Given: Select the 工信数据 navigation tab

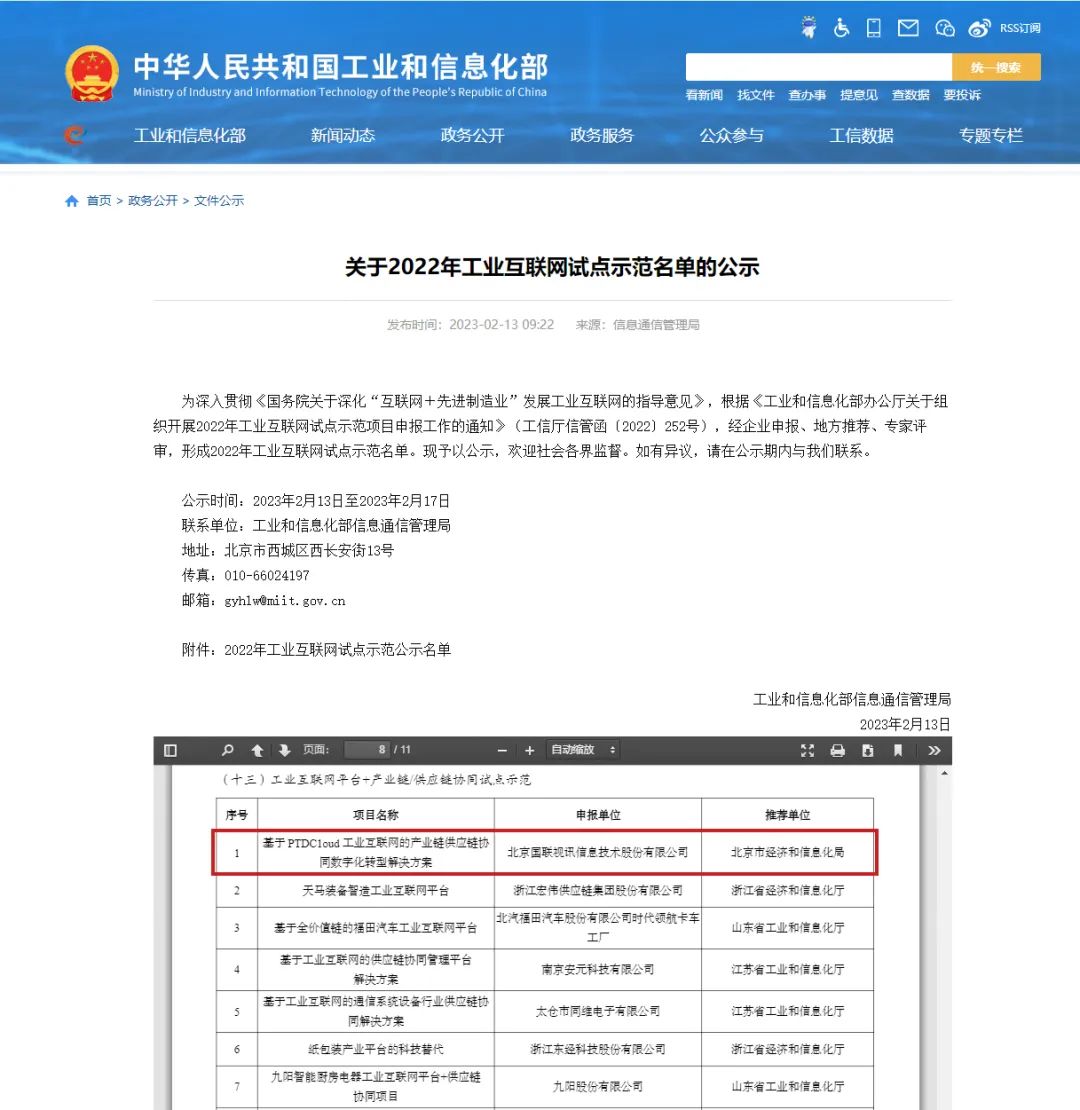Looking at the screenshot, I should [861, 135].
